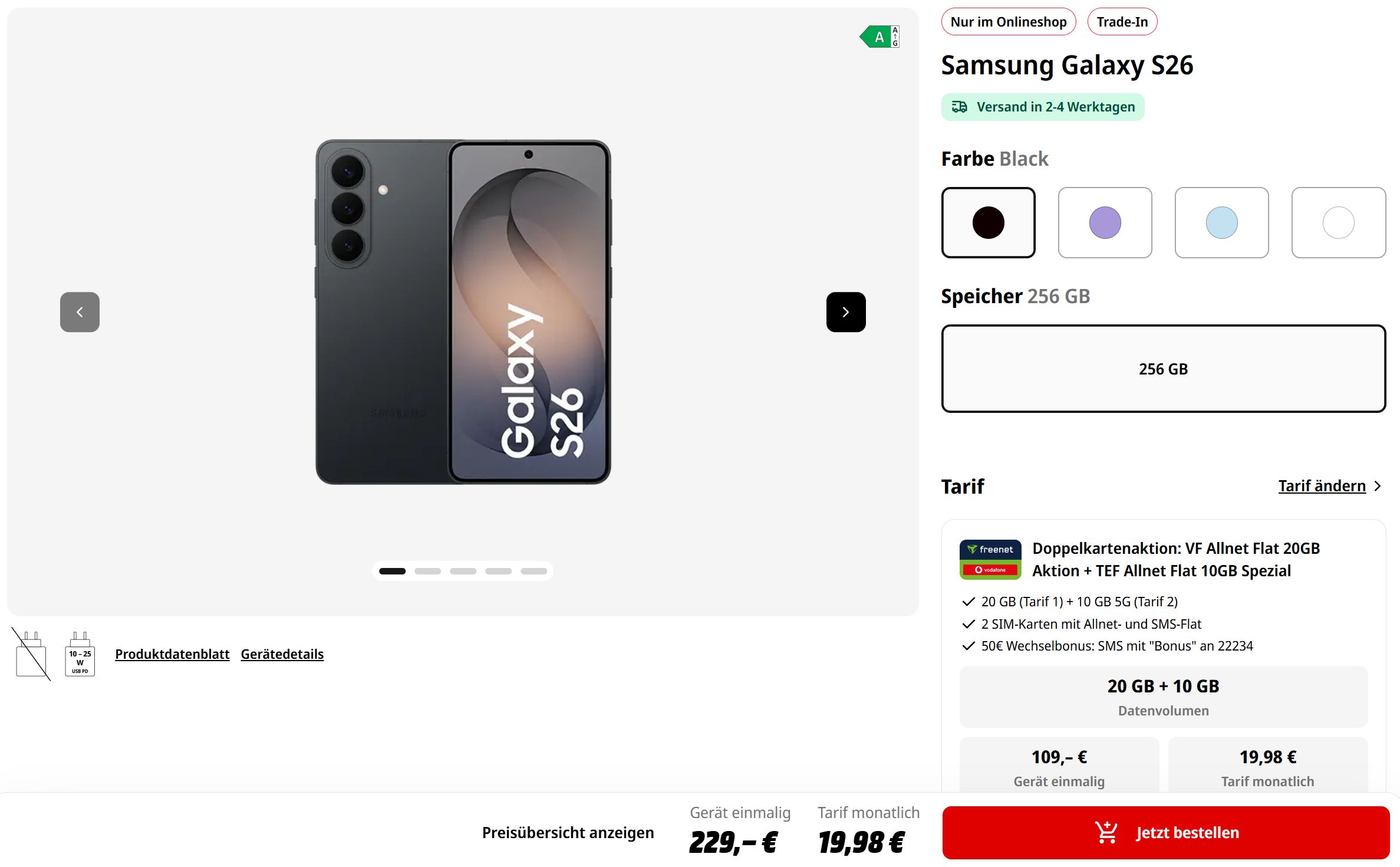
Task: Click the Nur im Onlineshop tag
Action: (x=1008, y=22)
